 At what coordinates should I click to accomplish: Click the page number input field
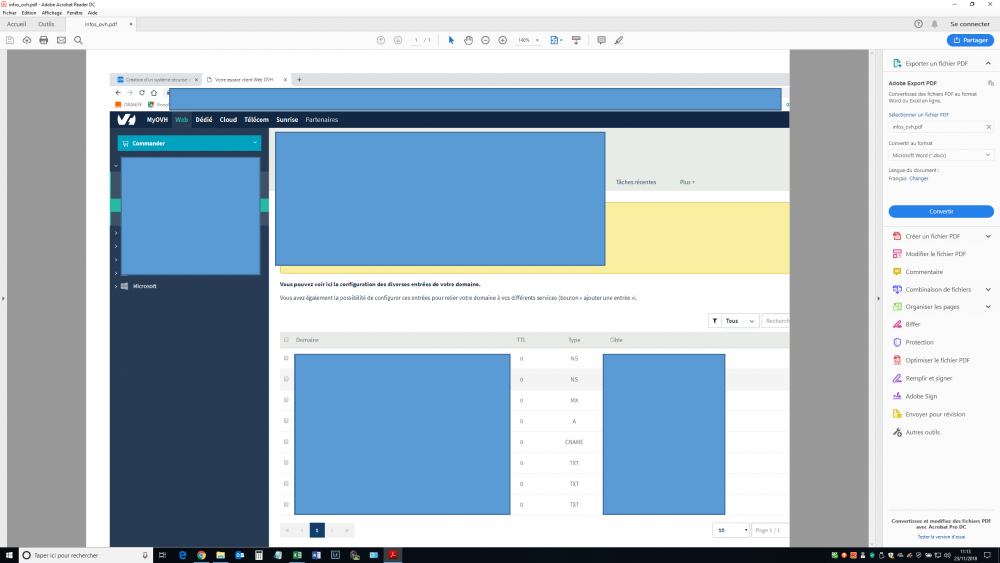(x=417, y=40)
